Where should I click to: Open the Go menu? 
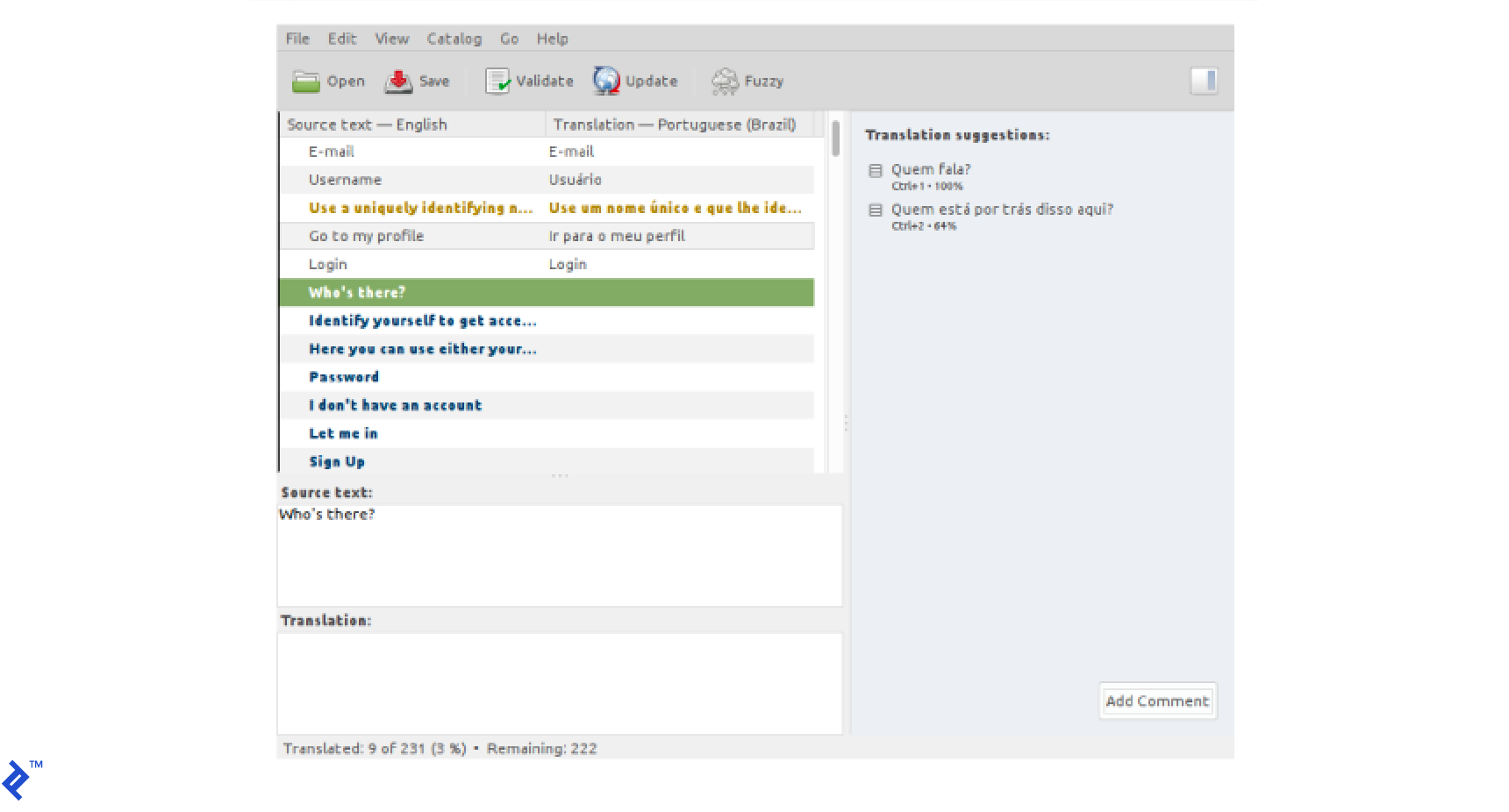click(x=509, y=38)
